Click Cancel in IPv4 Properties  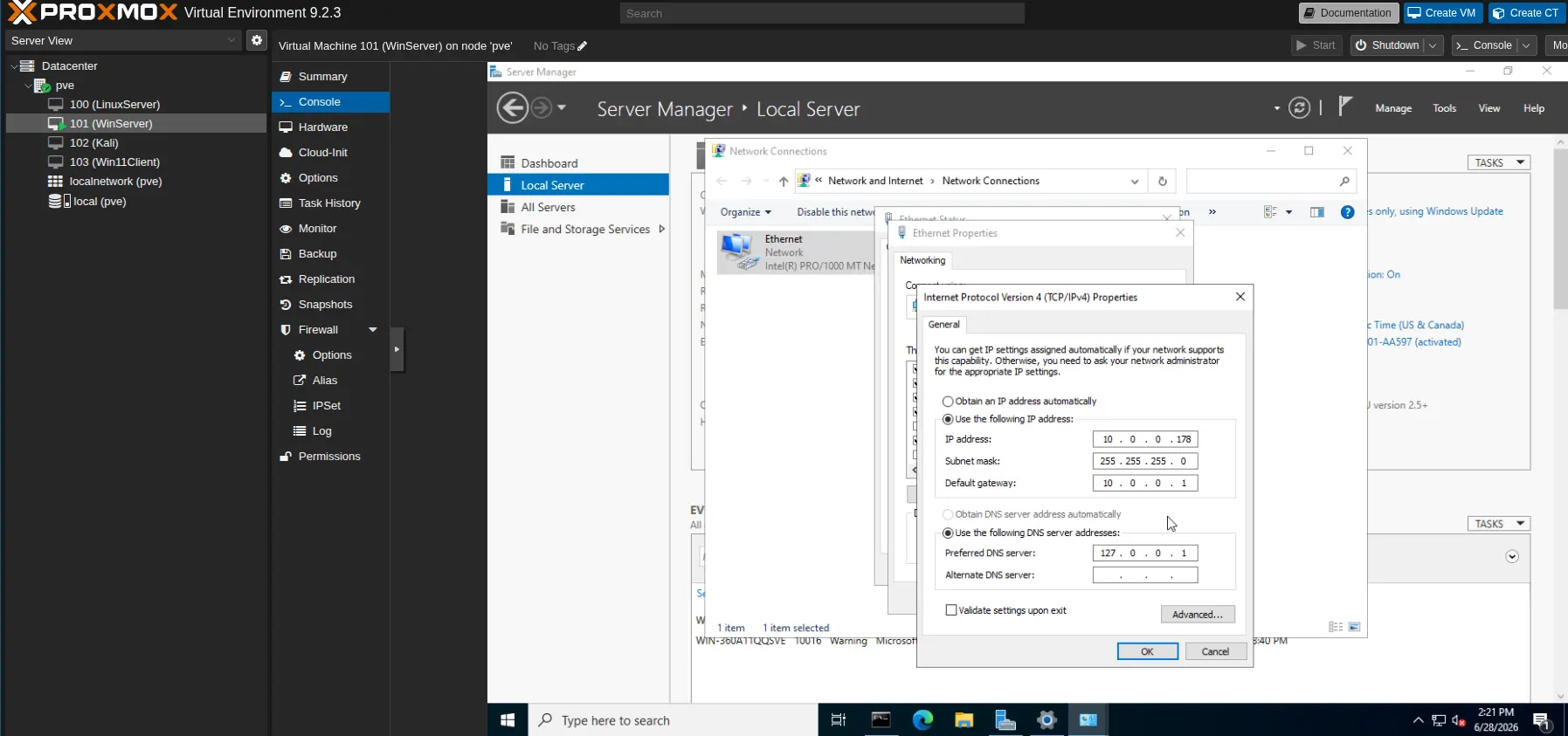tap(1216, 651)
